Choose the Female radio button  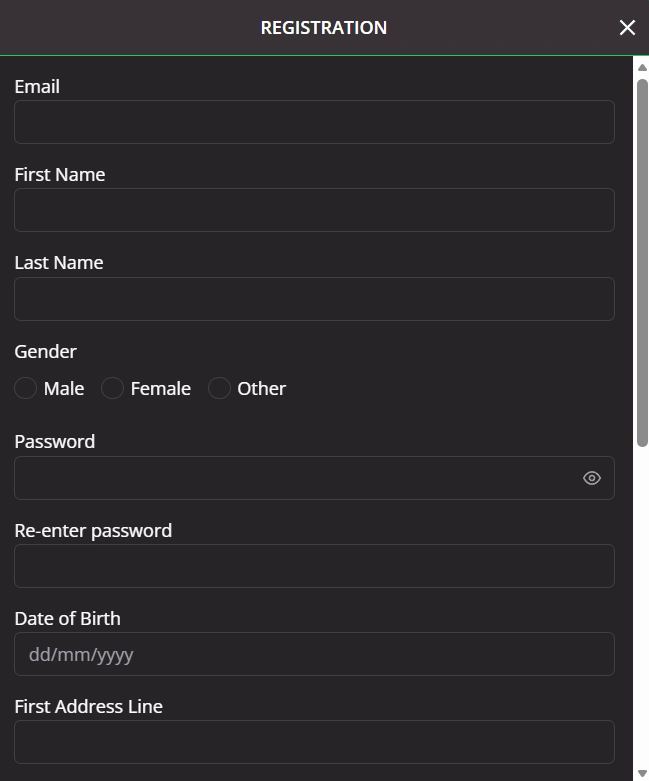113,388
